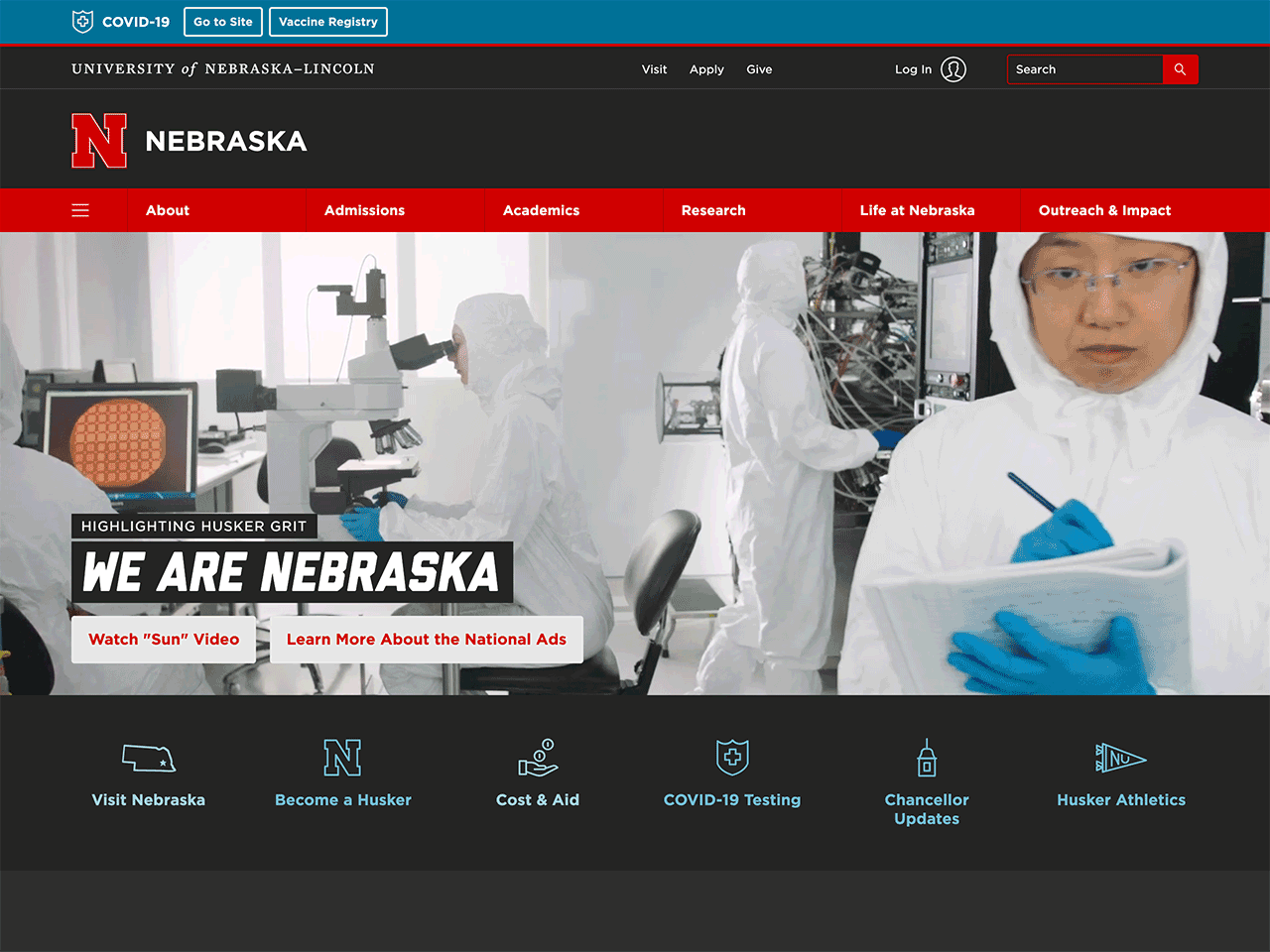
Task: Click the Vaccine Registry button
Action: pos(328,22)
